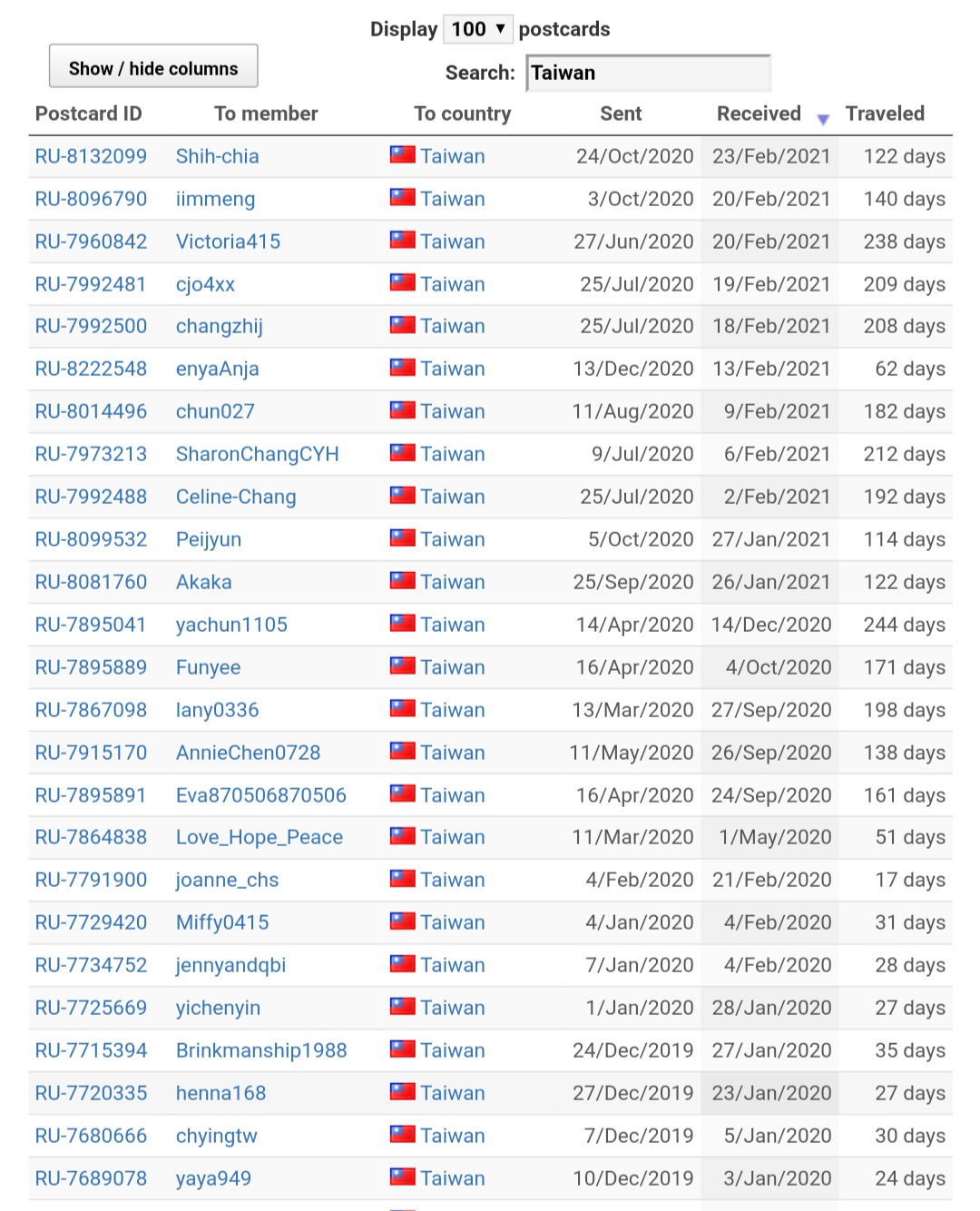This screenshot has width=980, height=1211.
Task: Click into the Search field containing Taiwan
Action: pos(649,74)
